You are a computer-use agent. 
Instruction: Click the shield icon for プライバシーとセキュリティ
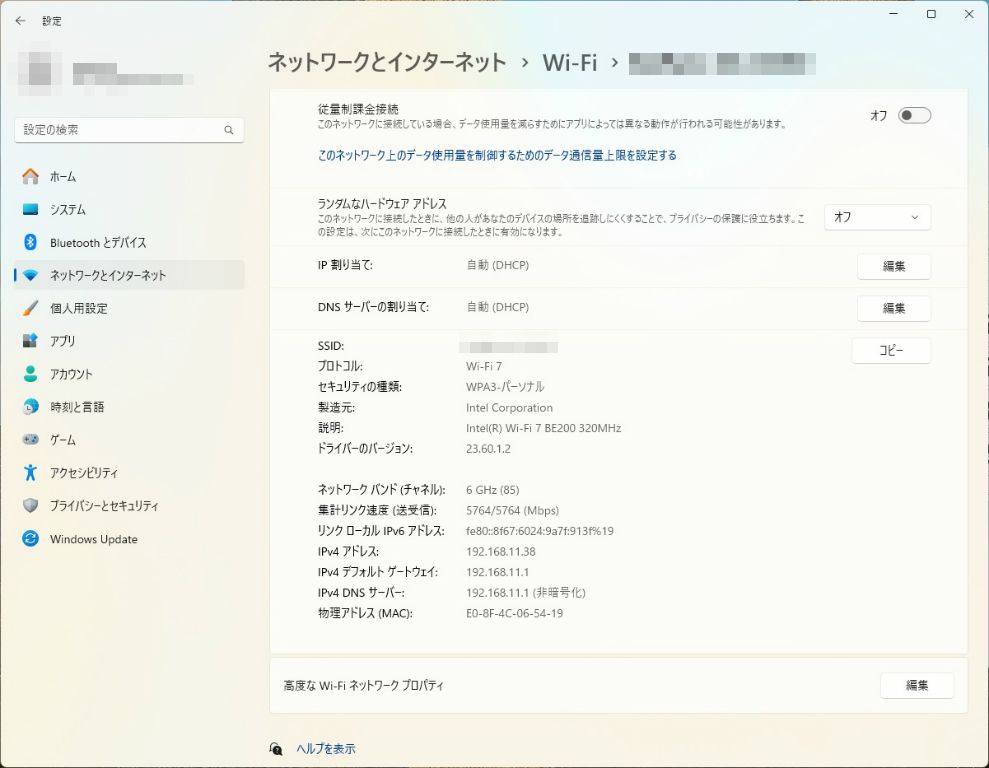tap(30, 506)
